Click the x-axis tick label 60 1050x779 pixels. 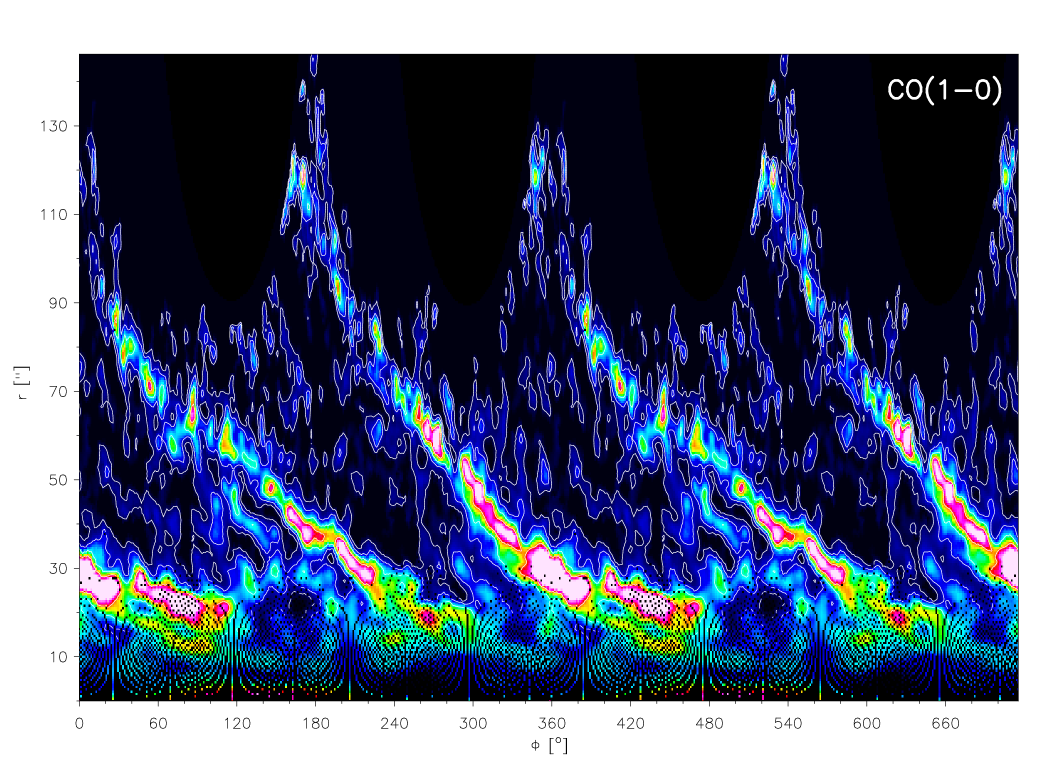pos(158,723)
